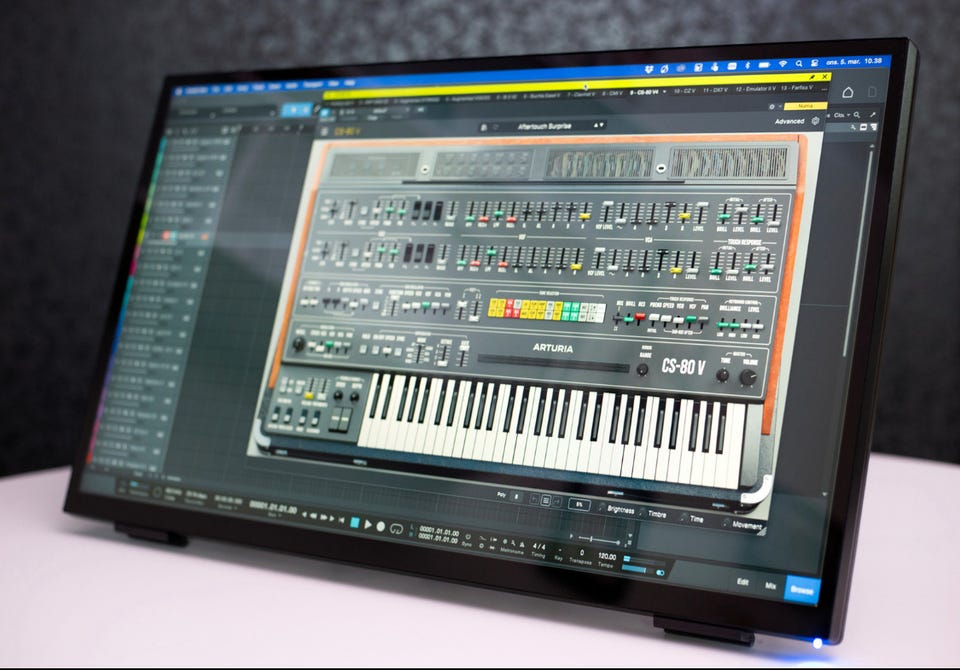Click the redo arrow in the CS-80 V lower toolbar
The width and height of the screenshot is (960, 670).
tap(557, 502)
